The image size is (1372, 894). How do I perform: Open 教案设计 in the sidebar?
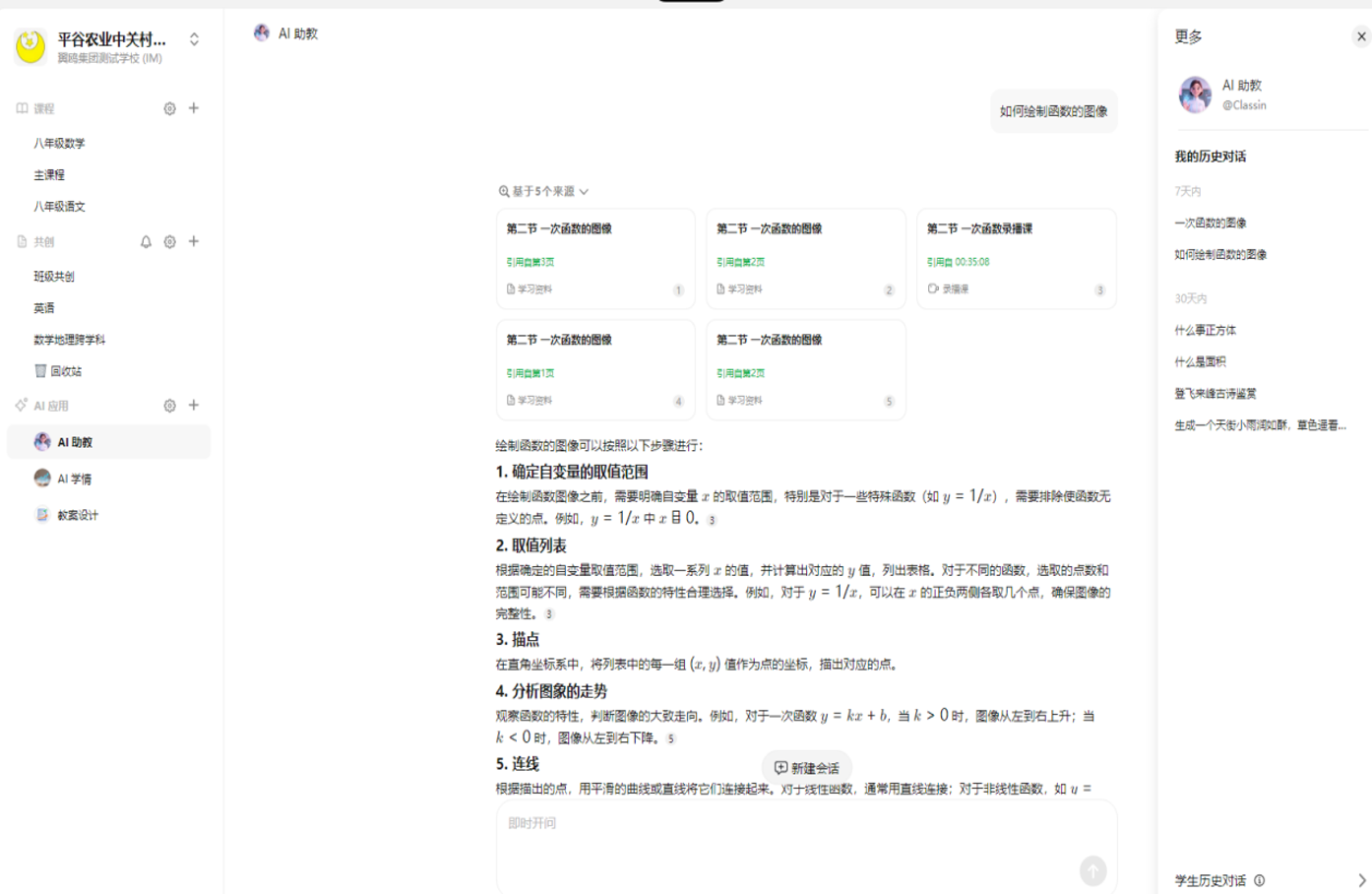77,515
